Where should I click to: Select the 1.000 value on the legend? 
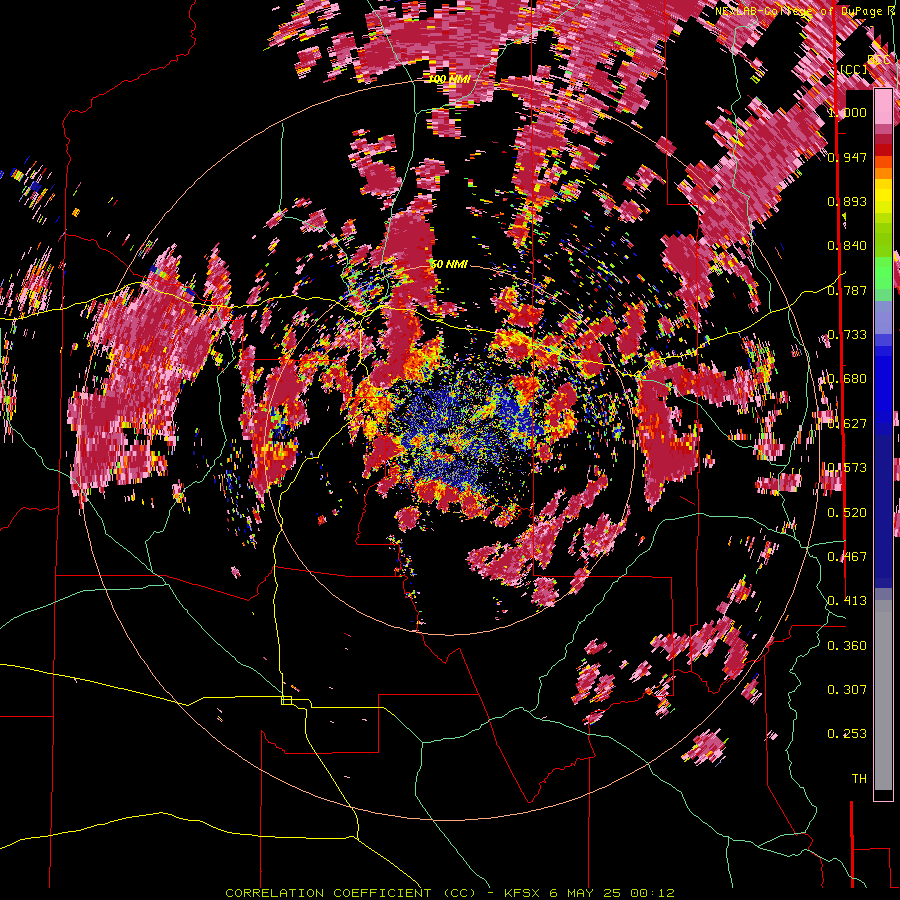849,112
